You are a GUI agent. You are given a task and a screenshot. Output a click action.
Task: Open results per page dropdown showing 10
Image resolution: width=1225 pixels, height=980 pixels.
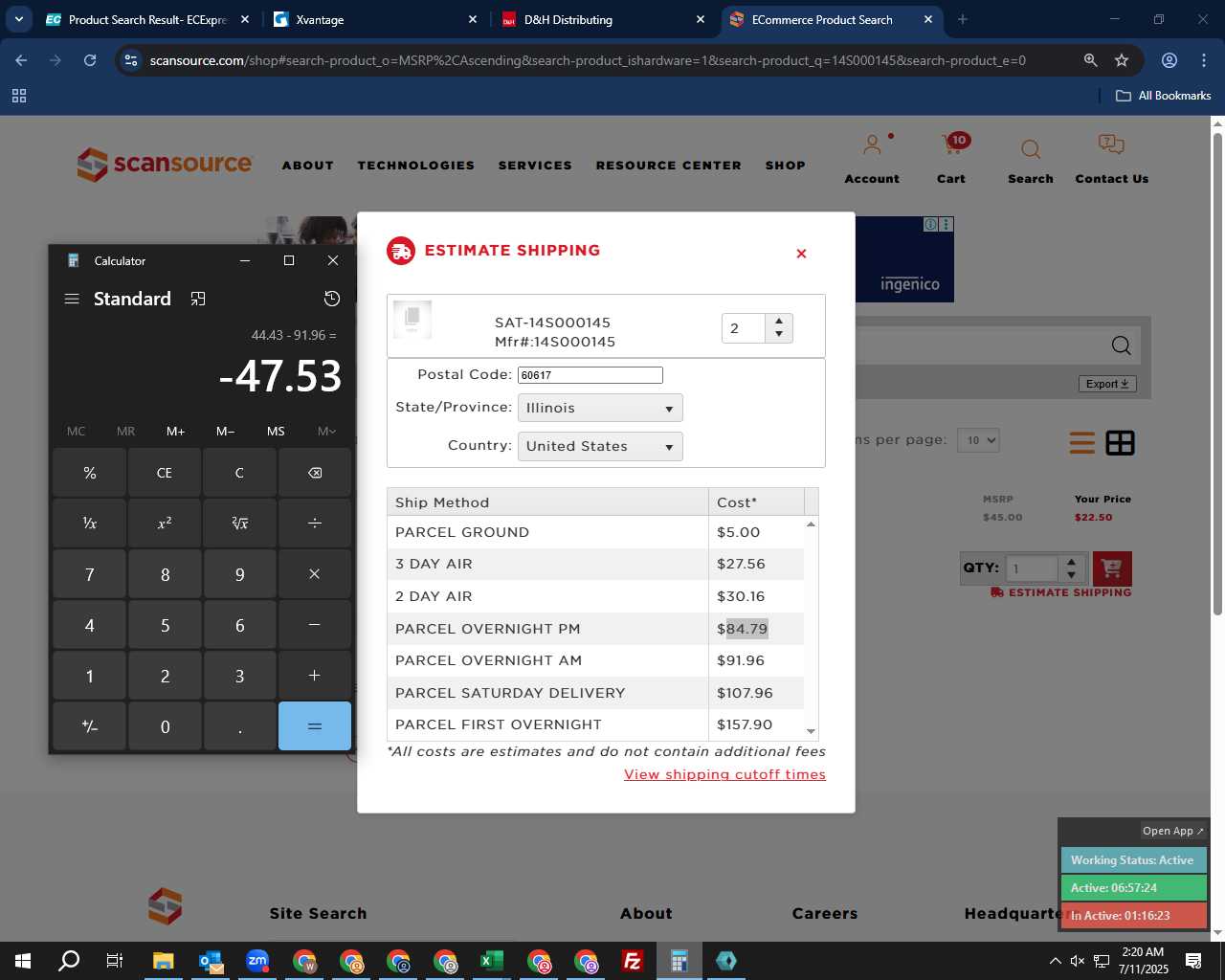(x=978, y=440)
